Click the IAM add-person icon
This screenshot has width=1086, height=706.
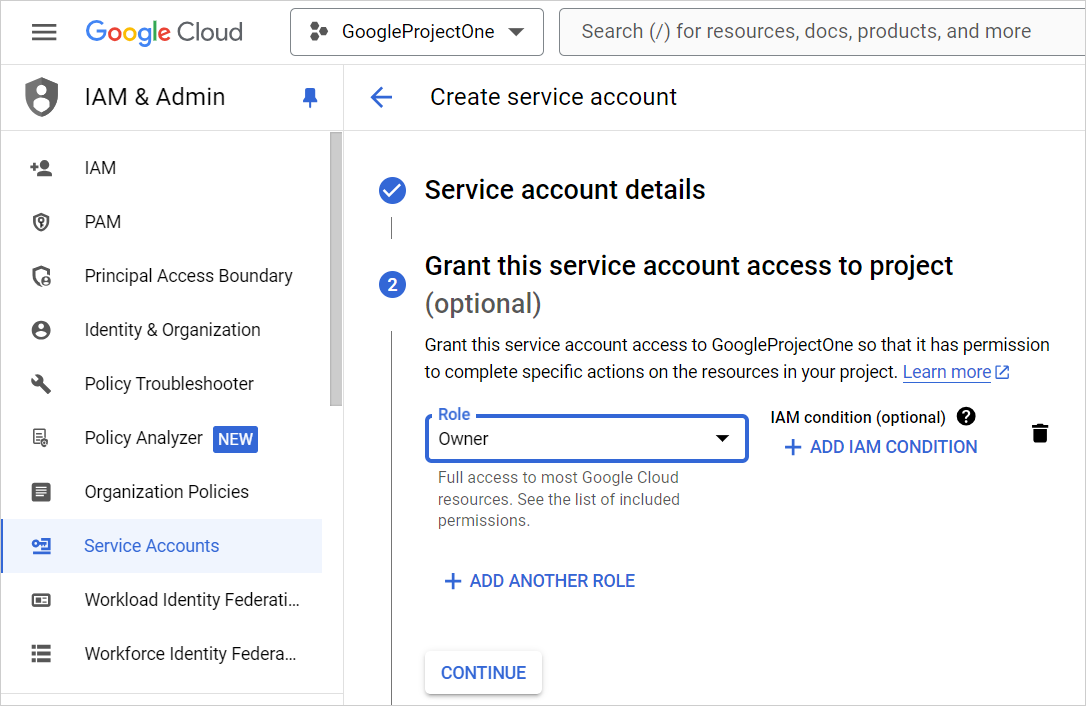tap(41, 168)
